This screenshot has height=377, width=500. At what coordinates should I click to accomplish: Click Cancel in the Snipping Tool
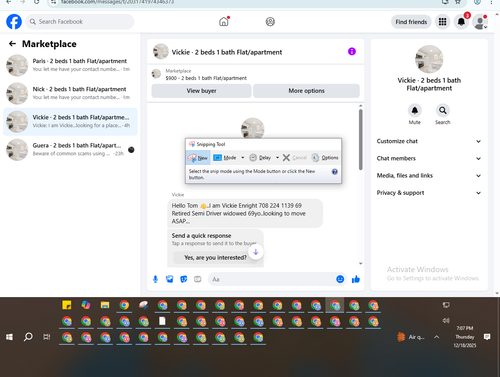coord(295,158)
